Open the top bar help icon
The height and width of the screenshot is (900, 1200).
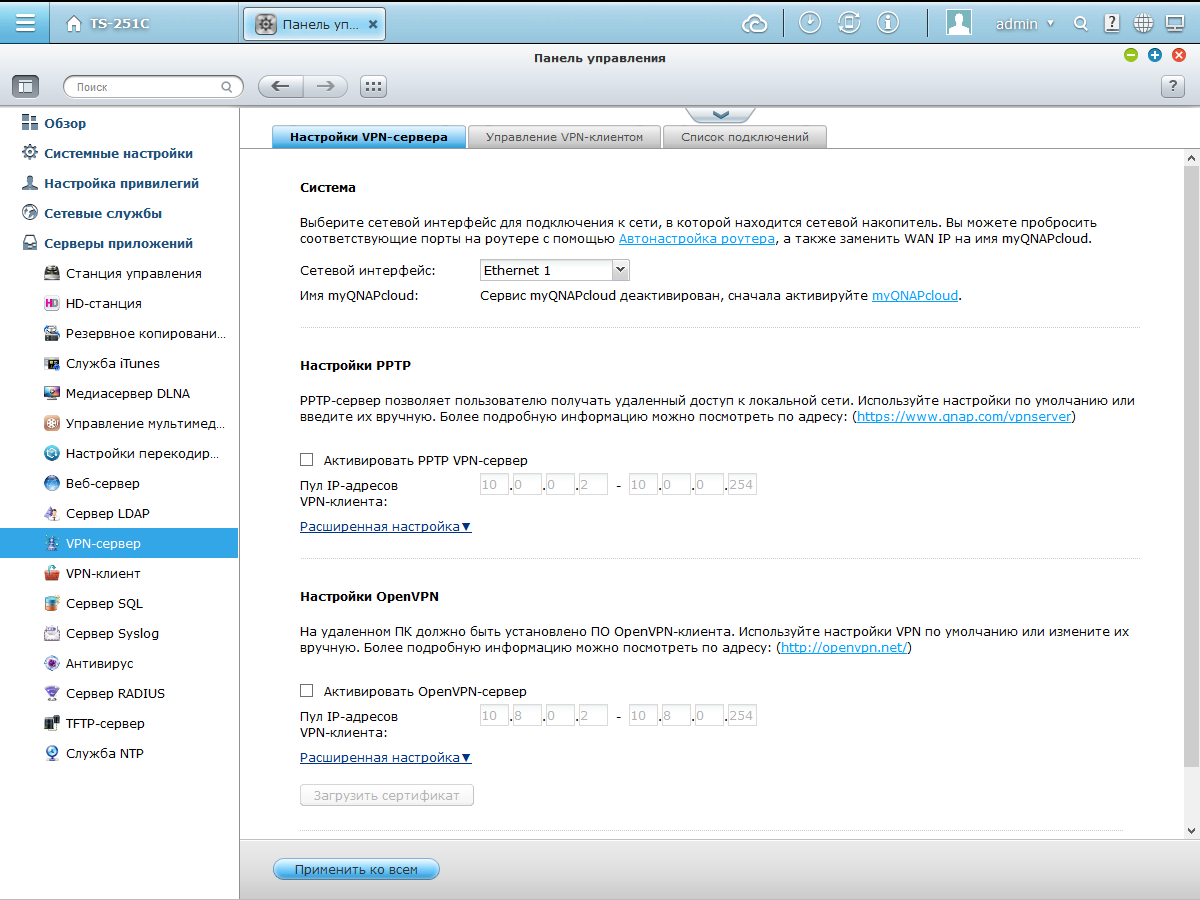1112,23
